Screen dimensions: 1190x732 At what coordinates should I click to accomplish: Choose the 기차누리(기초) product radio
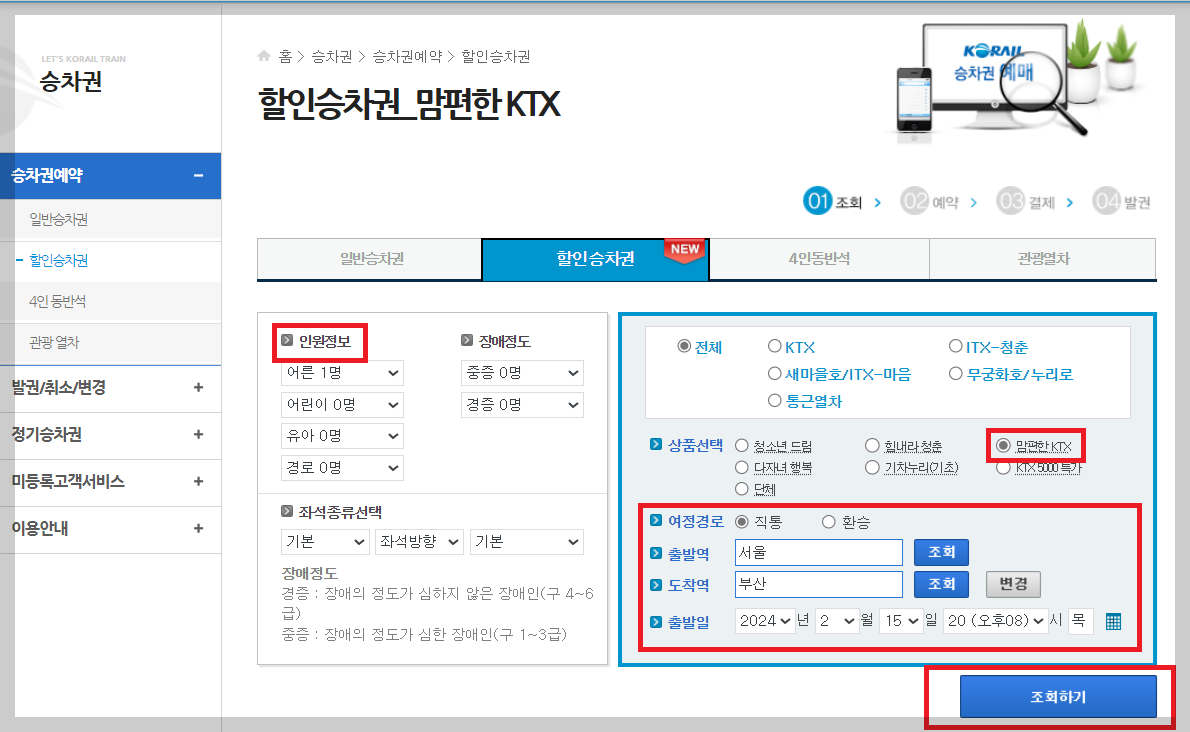point(872,467)
